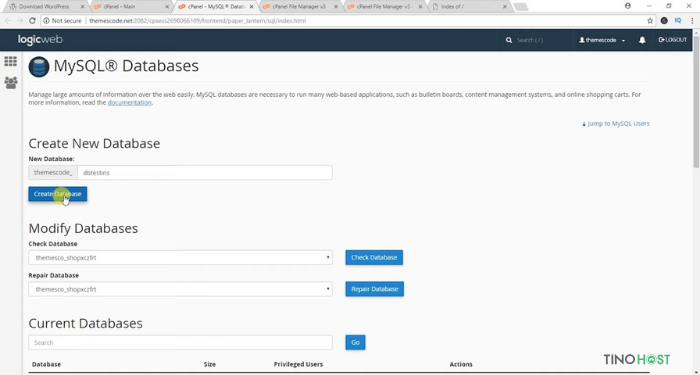Switch to the Index of / tab
This screenshot has height=375, width=700.
pos(469,7)
